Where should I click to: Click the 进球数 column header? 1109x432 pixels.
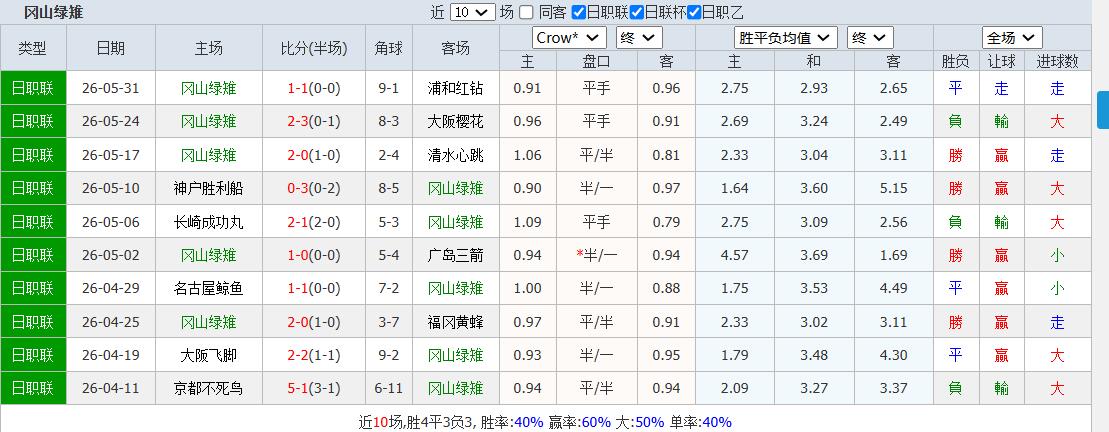pyautogui.click(x=1057, y=62)
